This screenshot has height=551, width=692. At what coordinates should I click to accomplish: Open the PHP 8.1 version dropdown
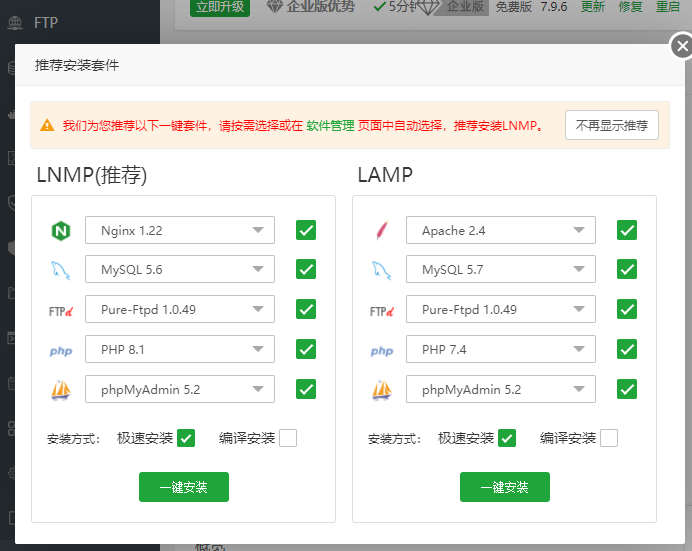click(180, 349)
